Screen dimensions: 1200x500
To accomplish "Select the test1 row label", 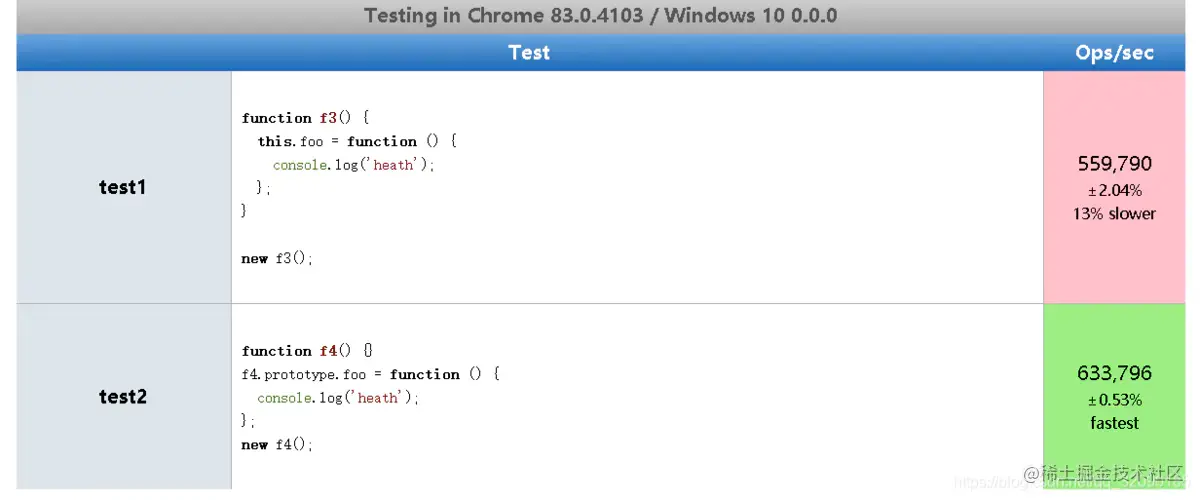I will pos(123,187).
